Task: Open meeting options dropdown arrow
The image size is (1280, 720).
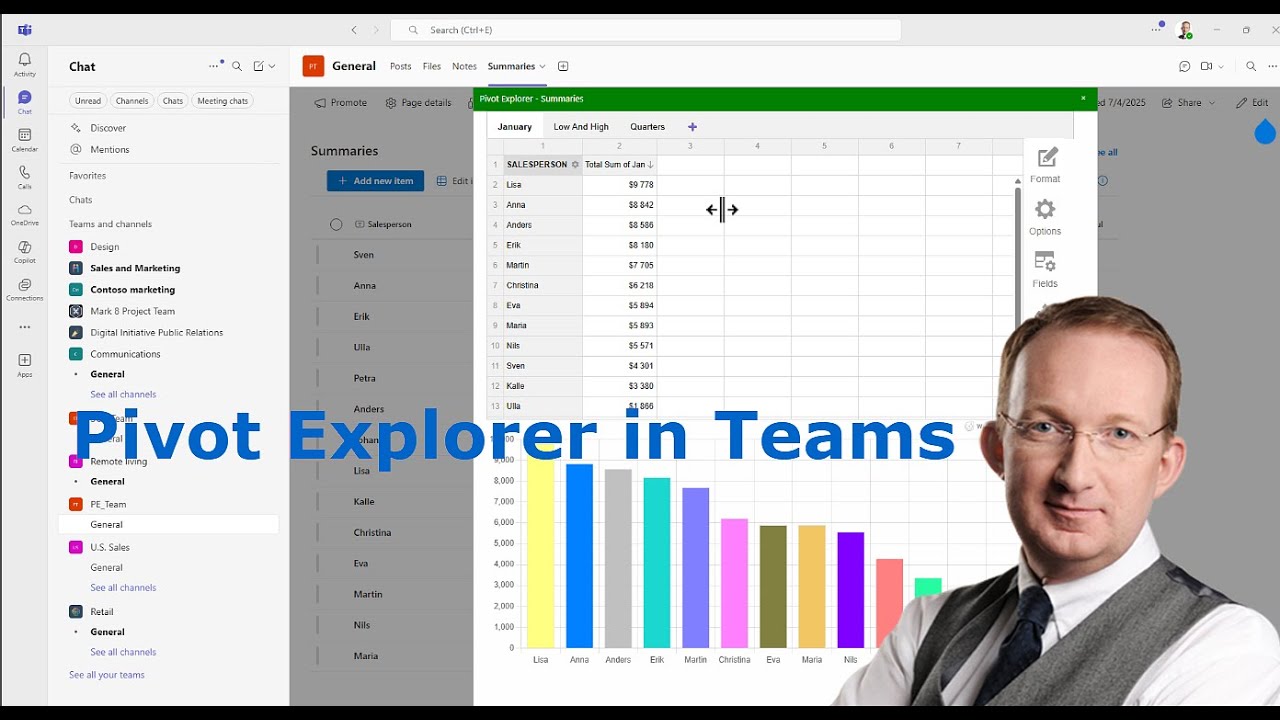Action: tap(1222, 67)
